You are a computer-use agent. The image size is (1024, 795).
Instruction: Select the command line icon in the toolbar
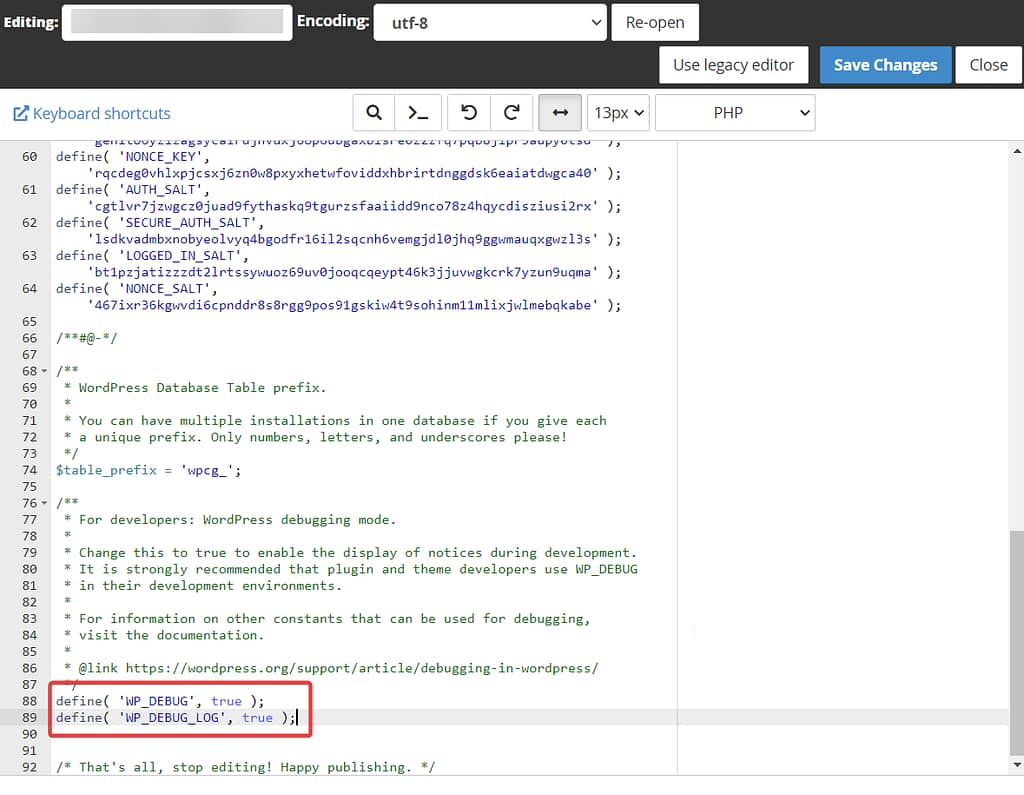(x=417, y=112)
